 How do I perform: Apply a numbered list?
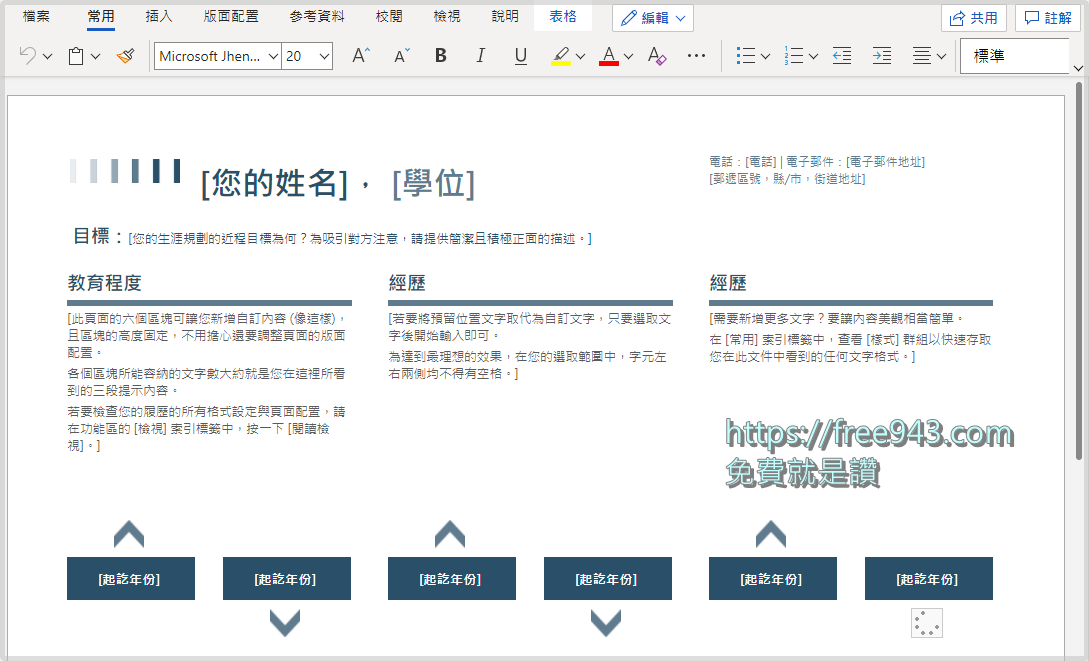(x=796, y=56)
